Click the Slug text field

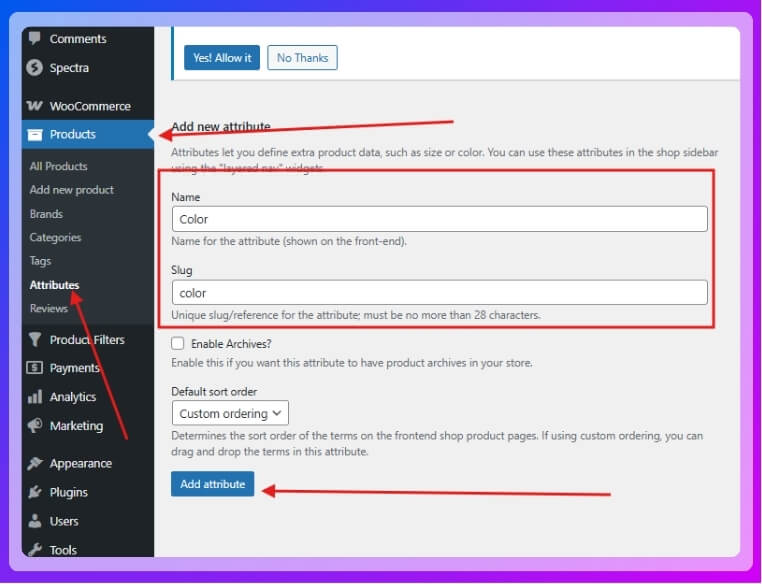point(439,293)
